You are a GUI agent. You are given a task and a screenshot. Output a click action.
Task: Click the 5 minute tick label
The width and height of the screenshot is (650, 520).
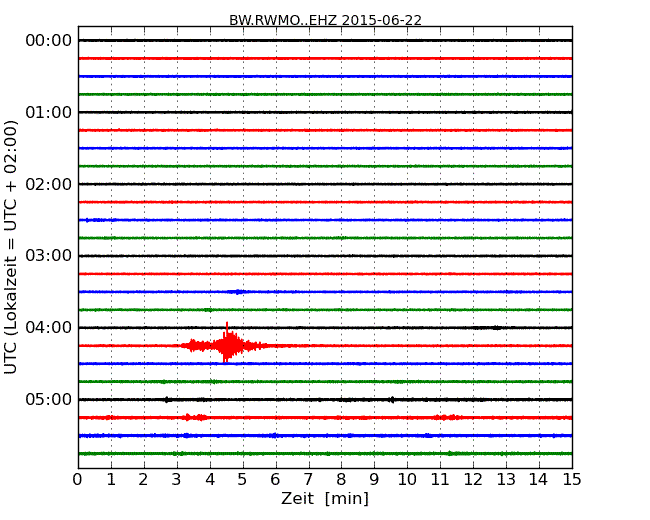click(x=243, y=480)
